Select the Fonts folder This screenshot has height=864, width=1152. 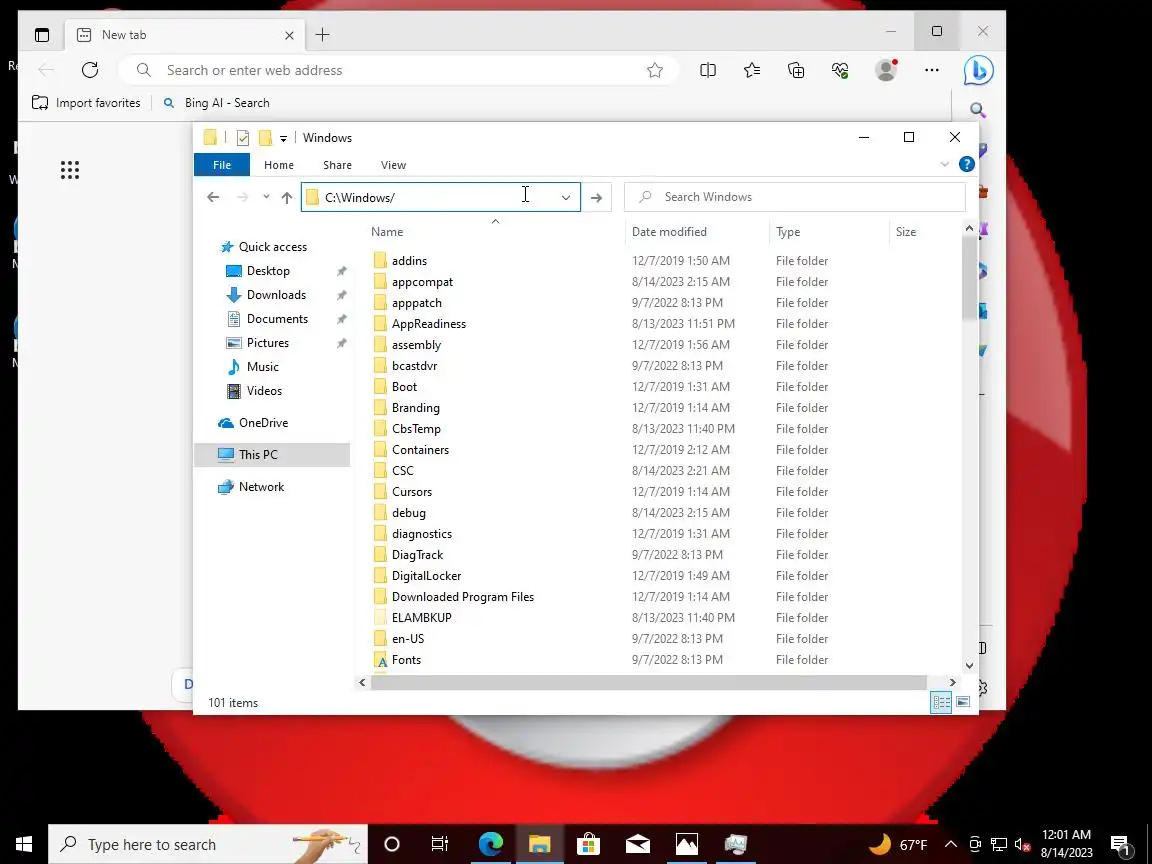point(406,660)
